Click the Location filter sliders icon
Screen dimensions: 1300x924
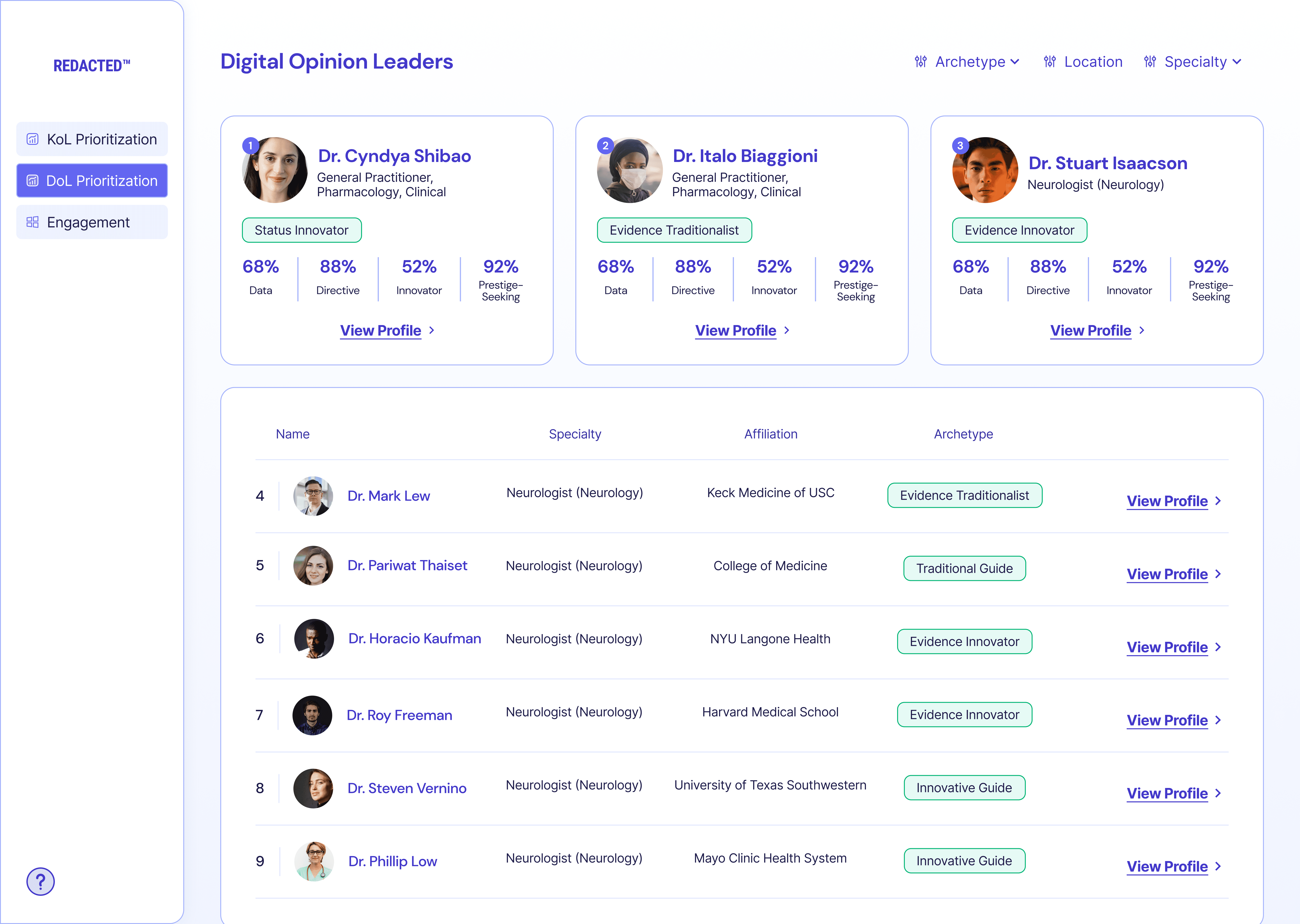(1050, 61)
